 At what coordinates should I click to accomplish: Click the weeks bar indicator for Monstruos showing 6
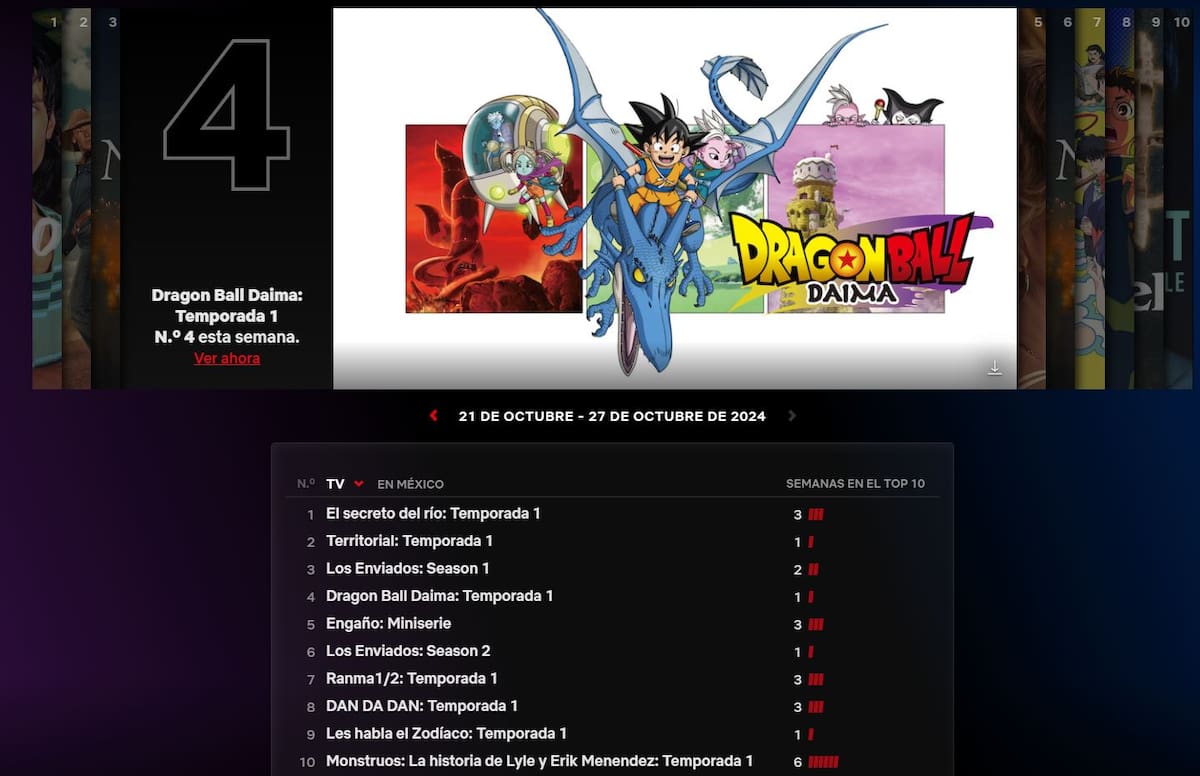click(x=823, y=762)
